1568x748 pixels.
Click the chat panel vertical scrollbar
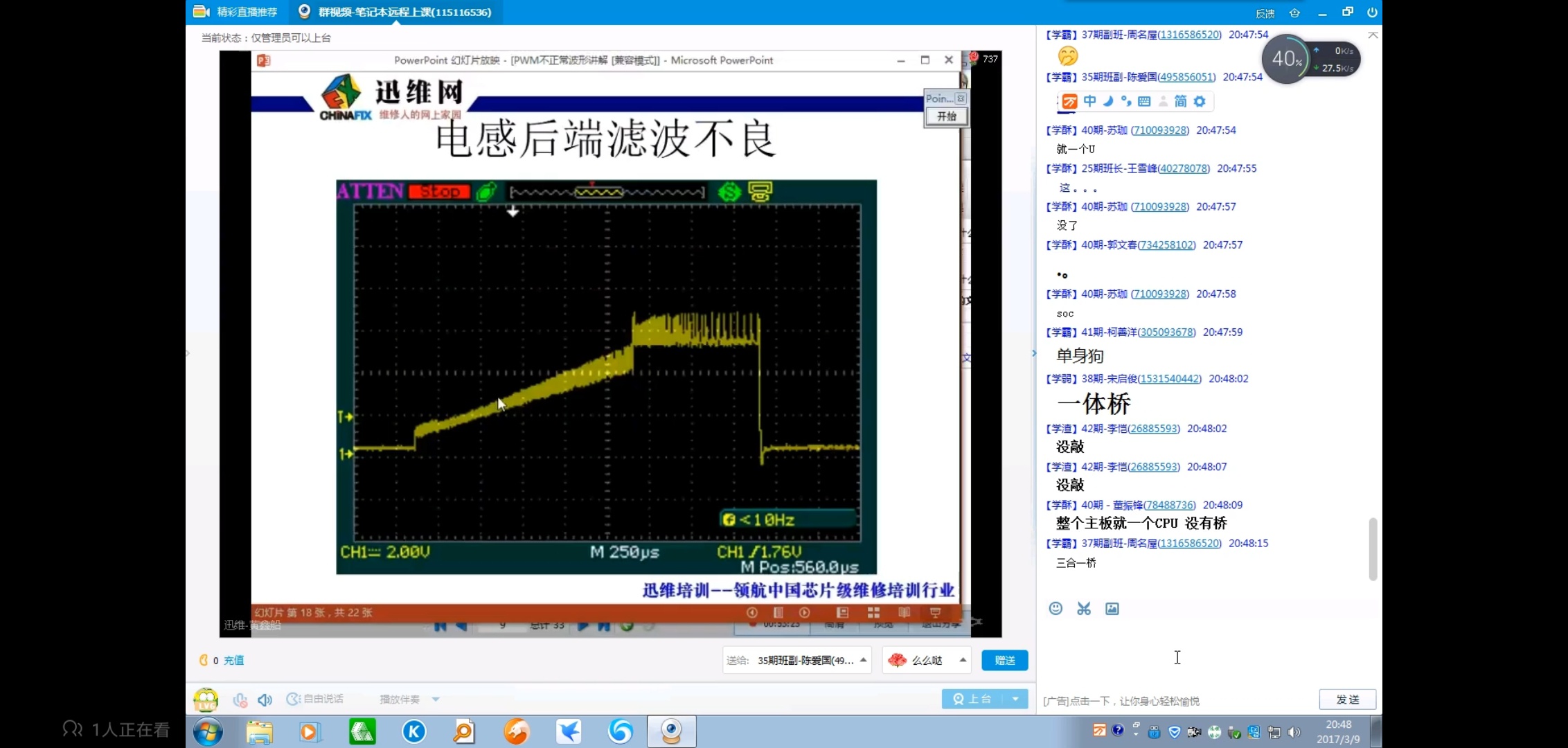1373,549
